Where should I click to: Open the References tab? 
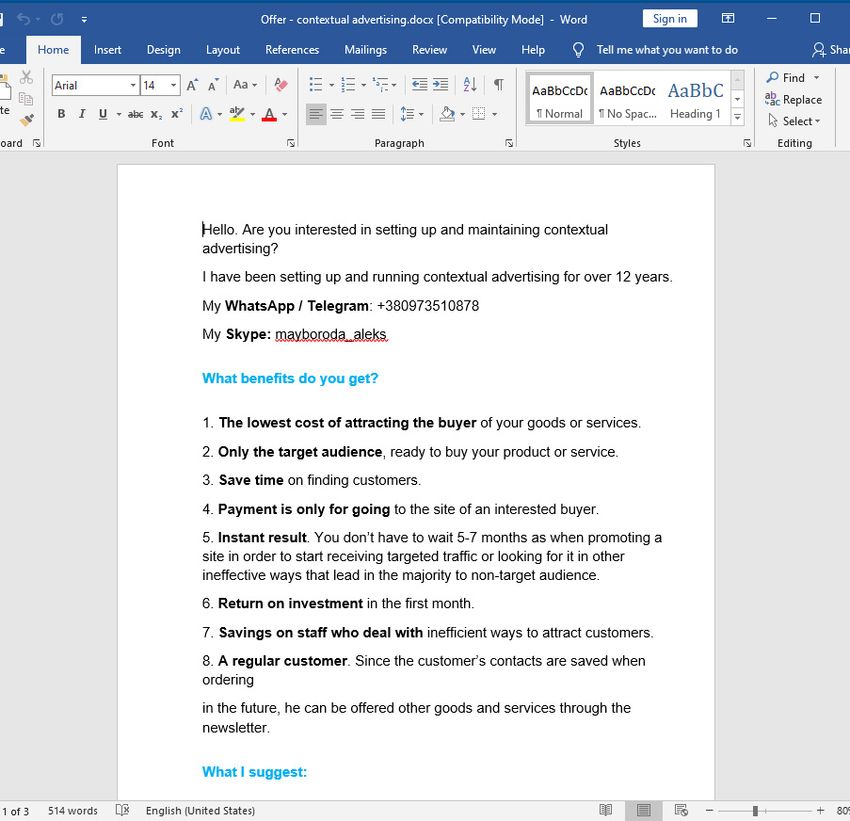tap(292, 50)
